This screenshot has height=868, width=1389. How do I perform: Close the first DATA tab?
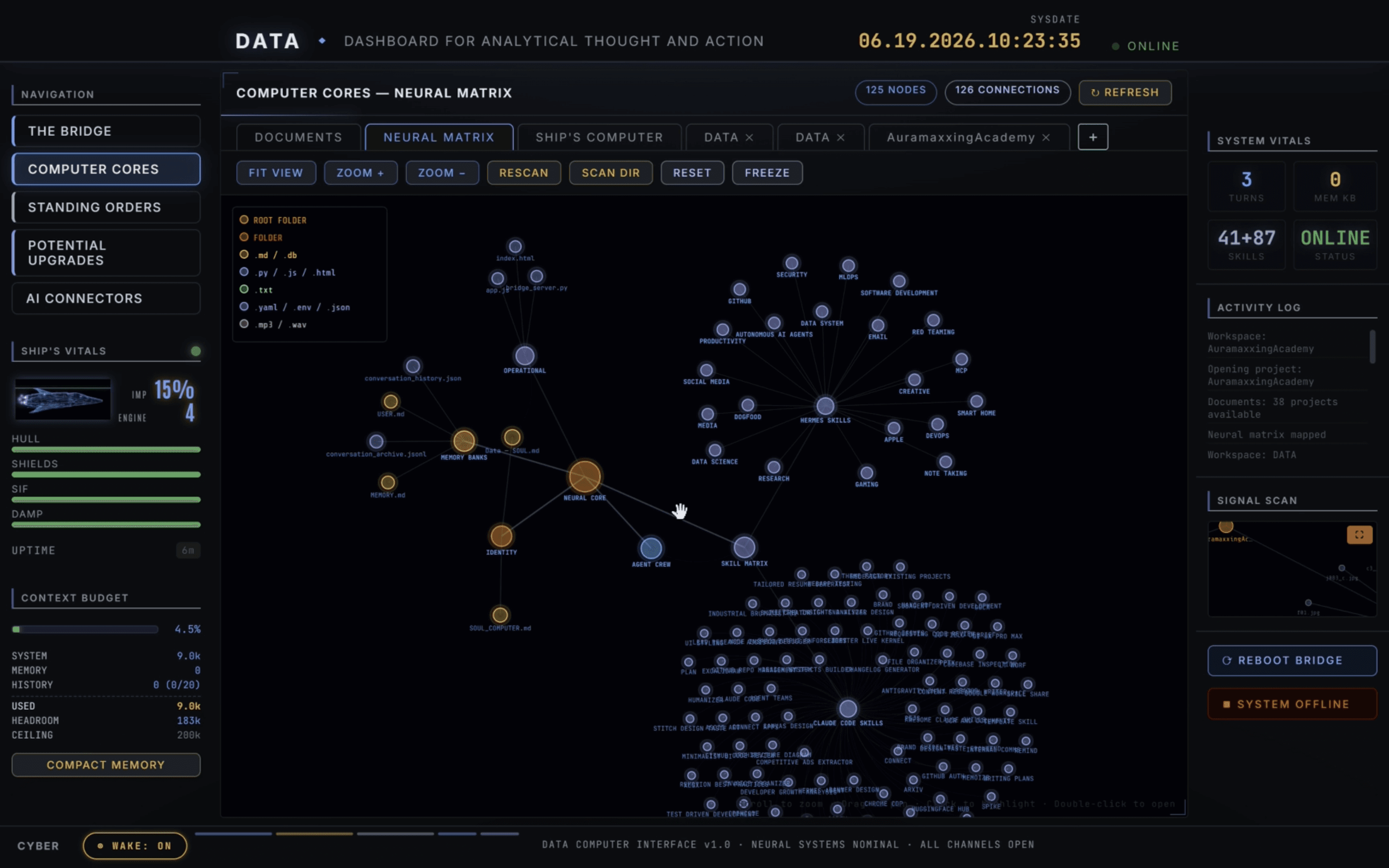pos(749,138)
